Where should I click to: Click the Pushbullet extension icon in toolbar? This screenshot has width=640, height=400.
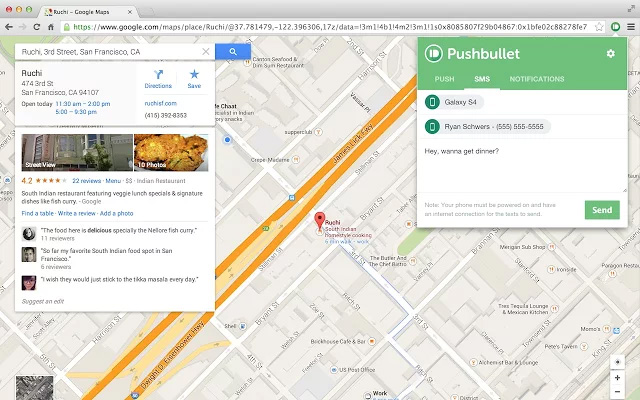click(x=615, y=27)
